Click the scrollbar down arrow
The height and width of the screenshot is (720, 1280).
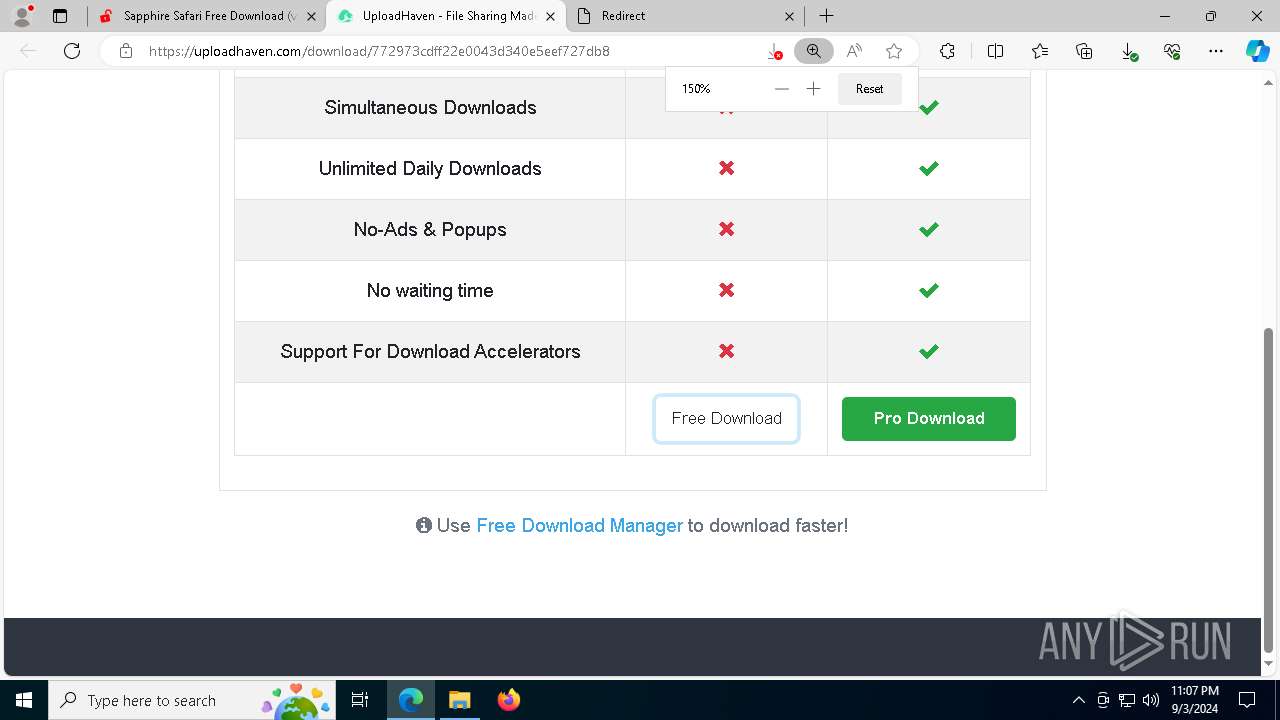tap(1269, 663)
